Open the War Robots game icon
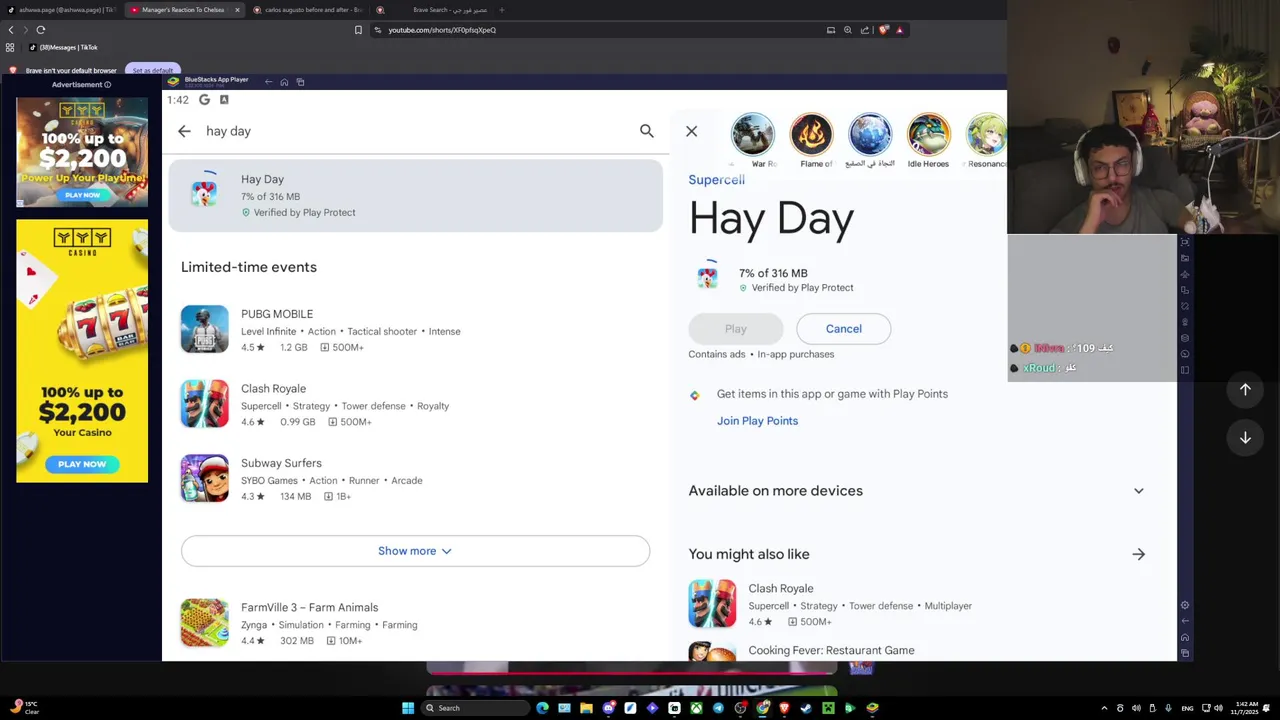 [752, 135]
